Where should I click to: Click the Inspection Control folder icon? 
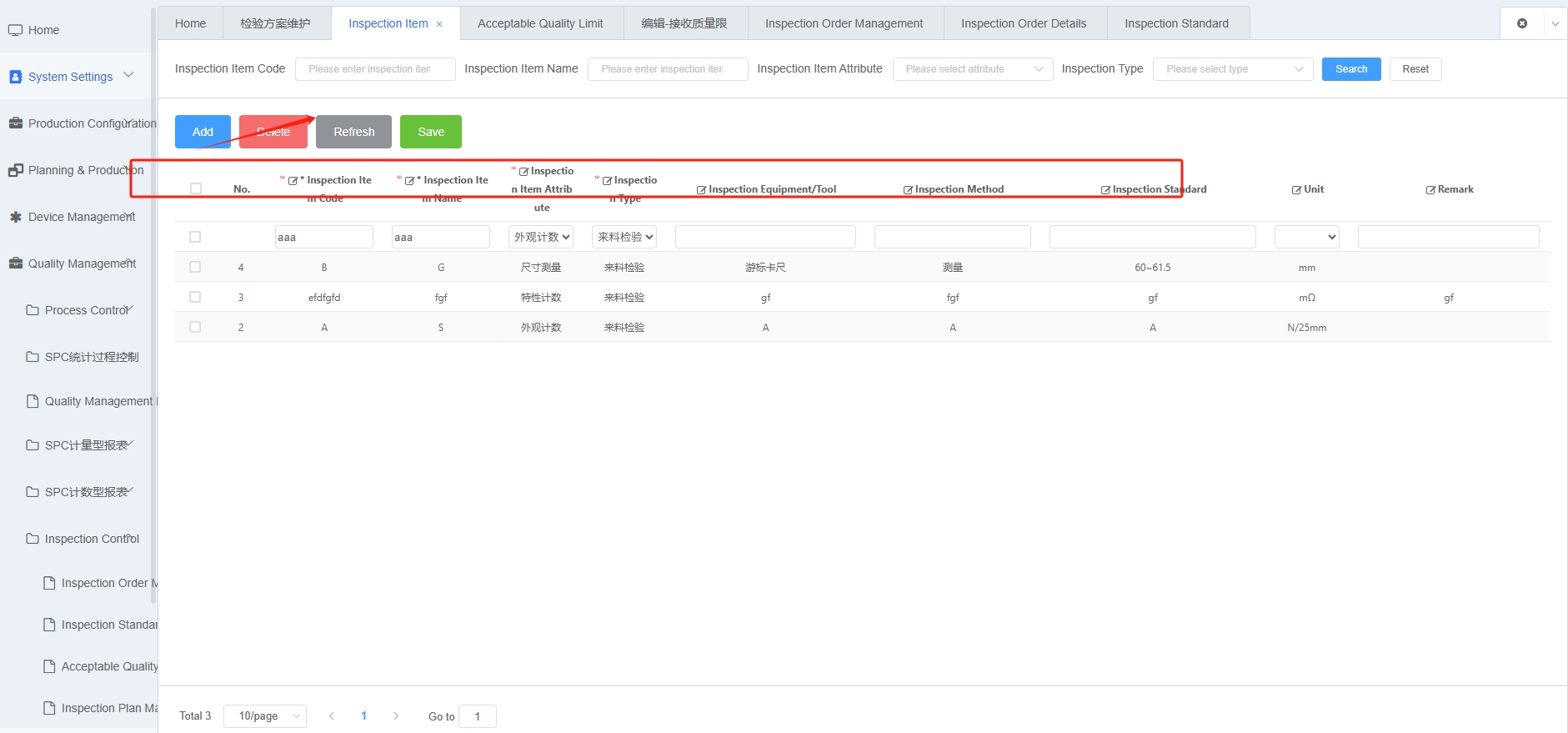[33, 539]
